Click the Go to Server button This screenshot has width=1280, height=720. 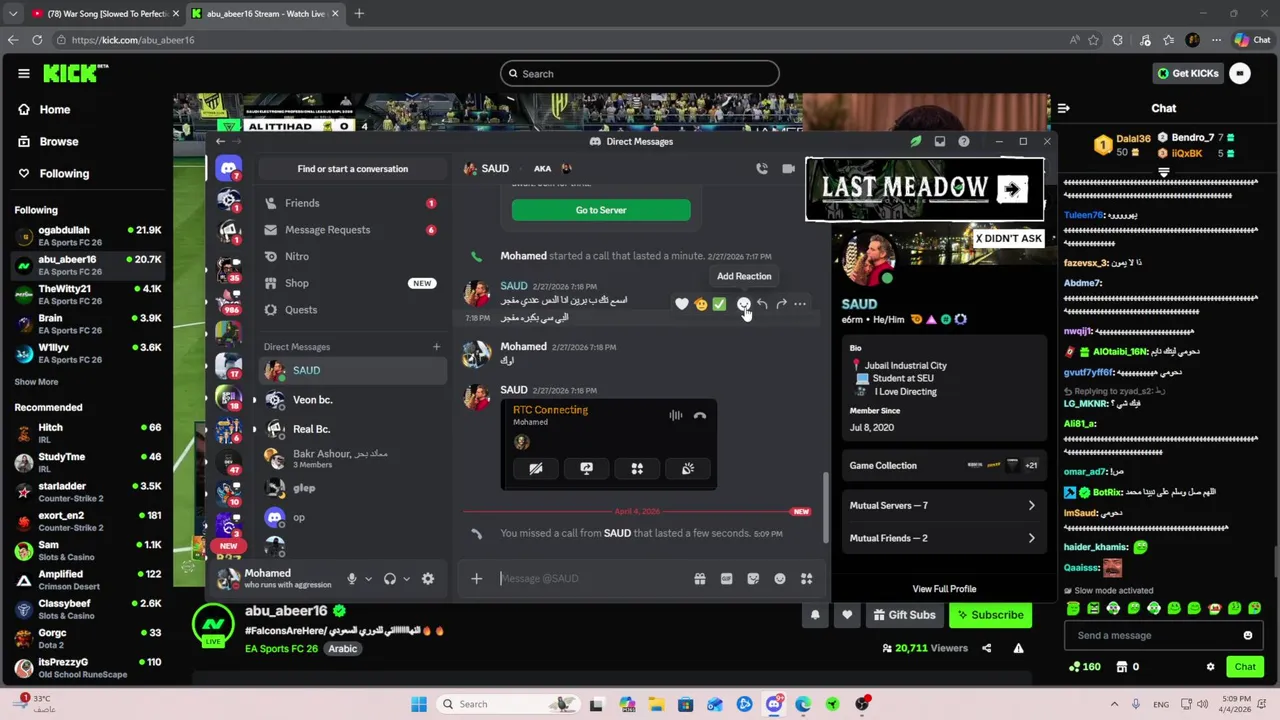click(x=601, y=210)
